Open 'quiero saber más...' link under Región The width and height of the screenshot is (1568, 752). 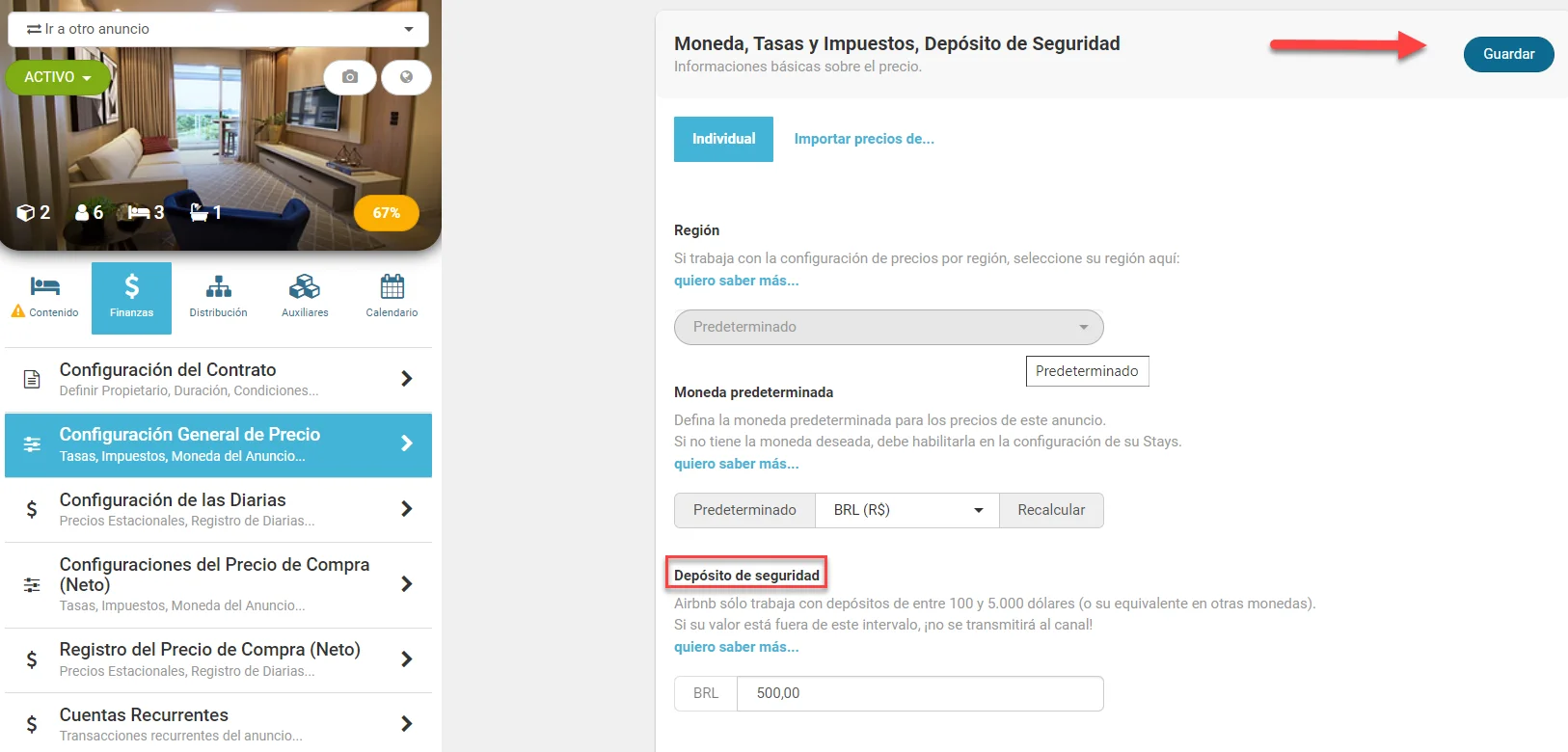pos(736,281)
